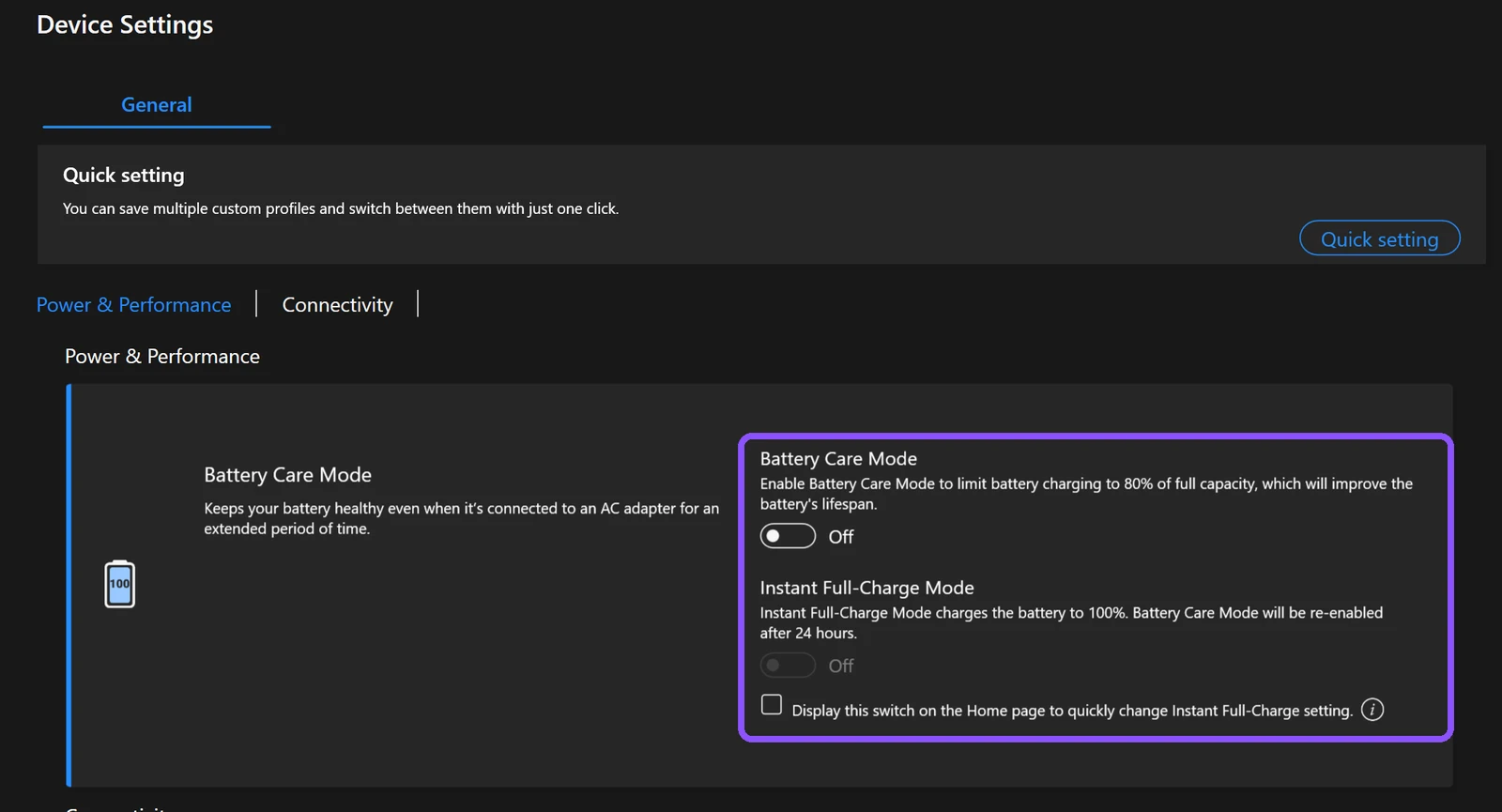Click 'You can save multiple custom profiles' text
The height and width of the screenshot is (812, 1502).
[341, 208]
